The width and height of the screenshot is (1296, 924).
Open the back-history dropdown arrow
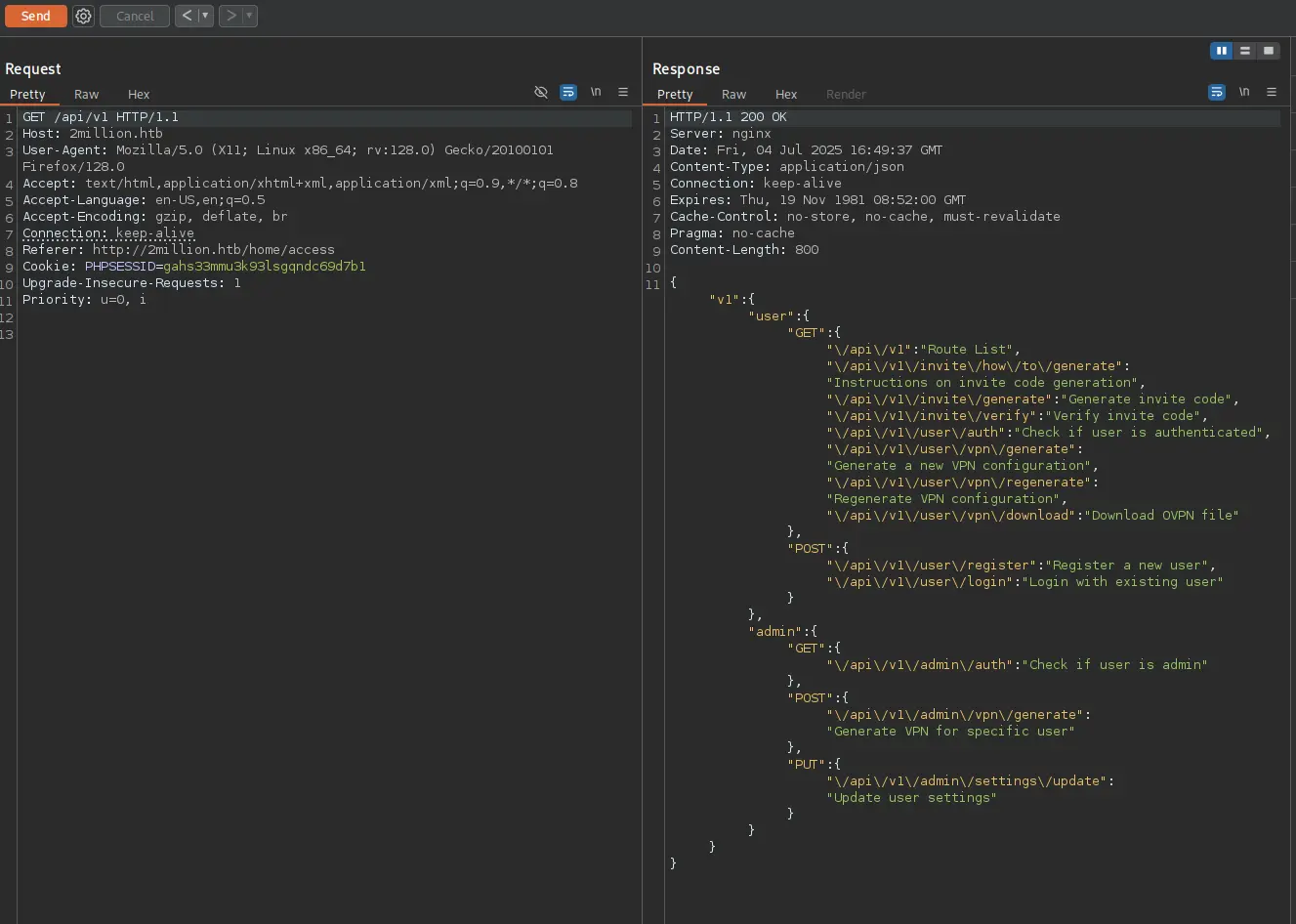click(x=206, y=16)
